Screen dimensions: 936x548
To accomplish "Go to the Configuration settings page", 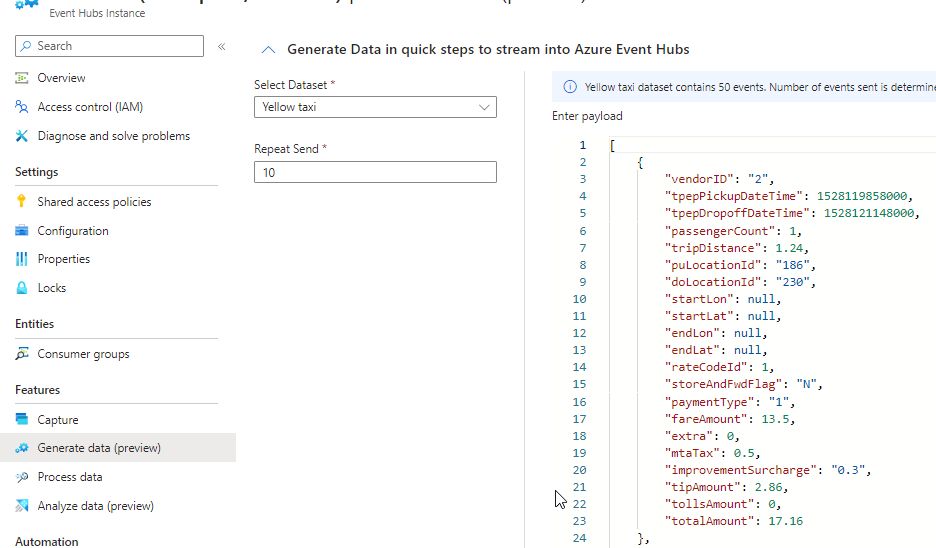I will tap(73, 231).
